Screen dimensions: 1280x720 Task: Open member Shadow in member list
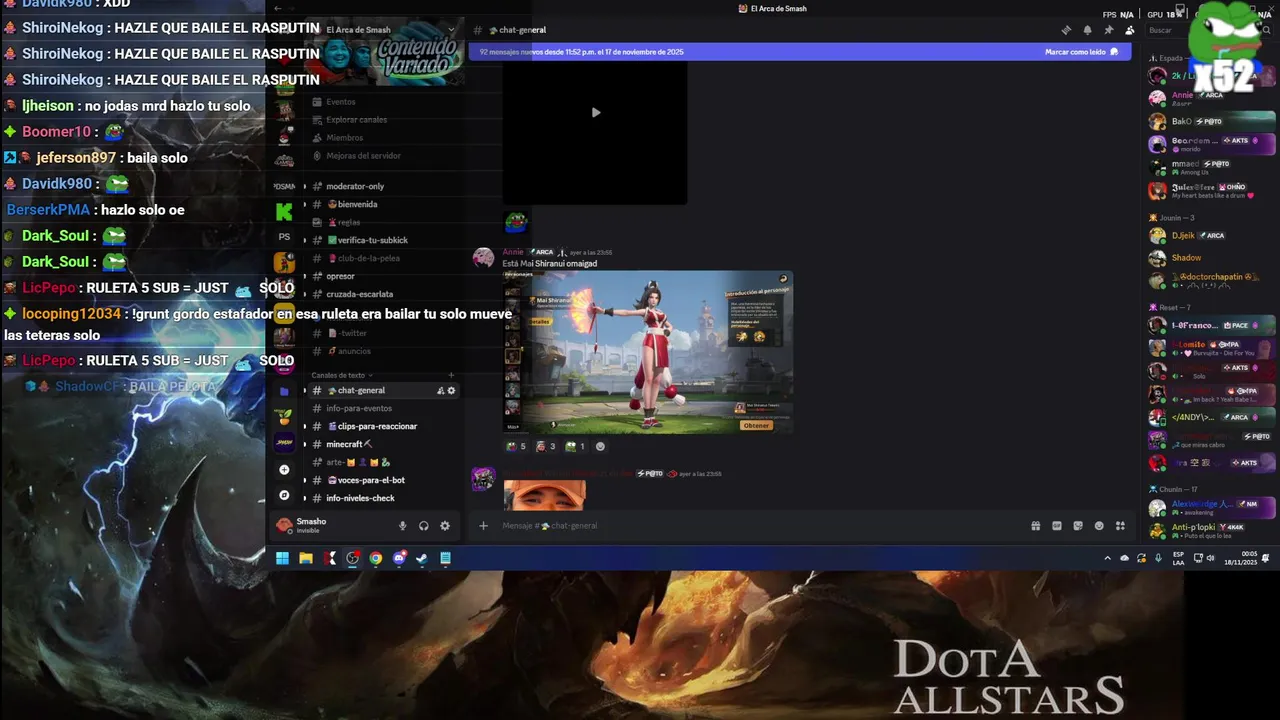(x=1212, y=258)
